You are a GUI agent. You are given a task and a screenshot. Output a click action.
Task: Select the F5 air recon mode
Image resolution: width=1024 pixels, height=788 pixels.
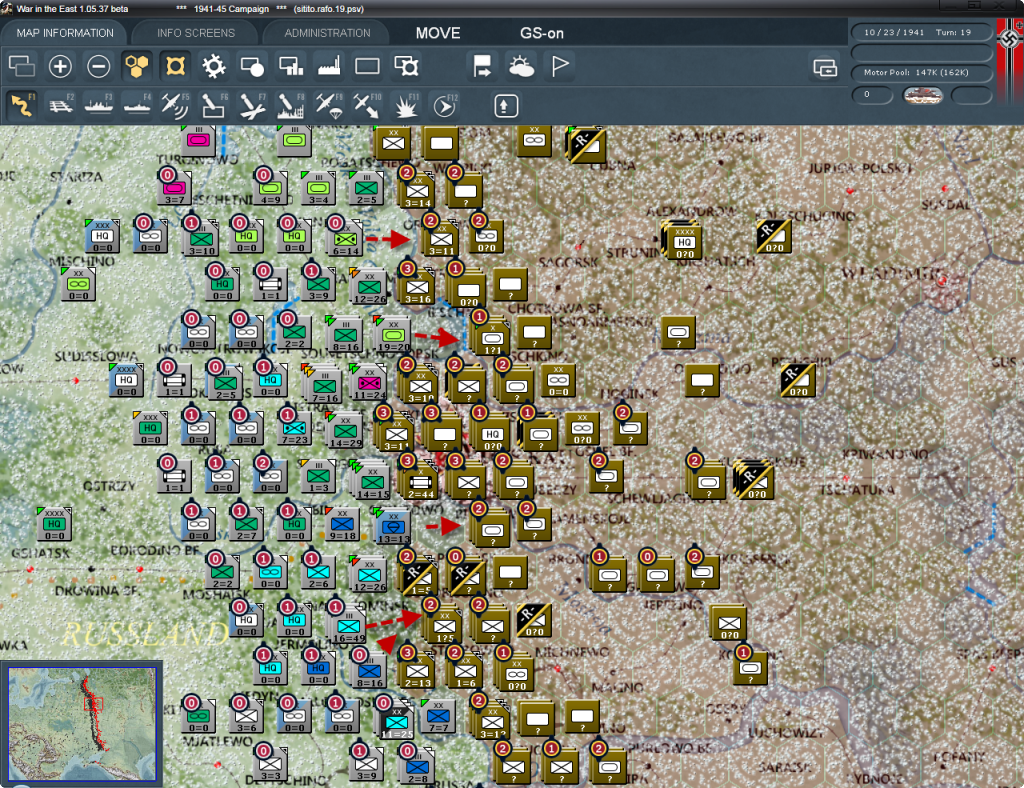point(175,105)
